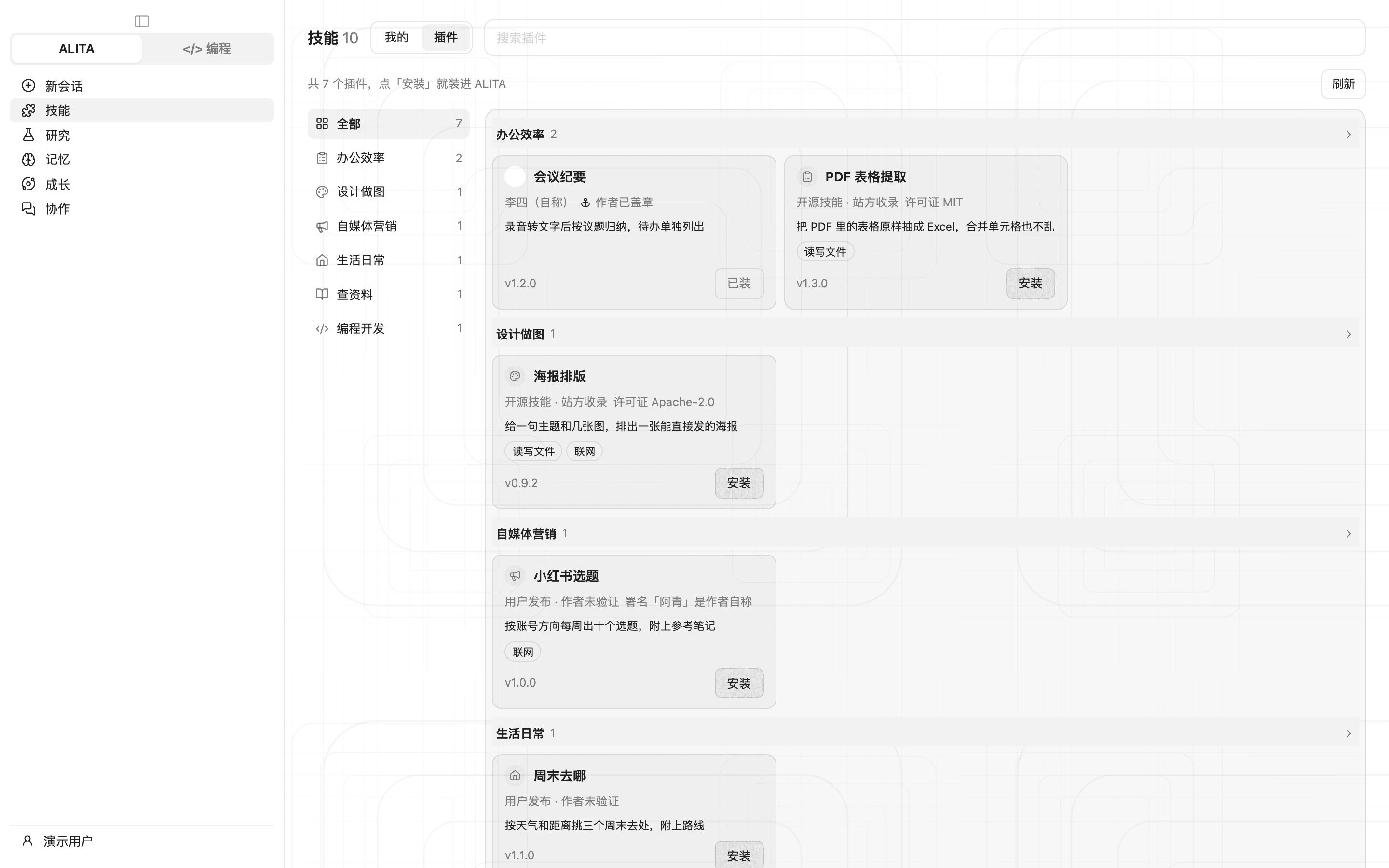Collapse the 生活日常 section chevron
This screenshot has width=1389, height=868.
click(x=1348, y=733)
